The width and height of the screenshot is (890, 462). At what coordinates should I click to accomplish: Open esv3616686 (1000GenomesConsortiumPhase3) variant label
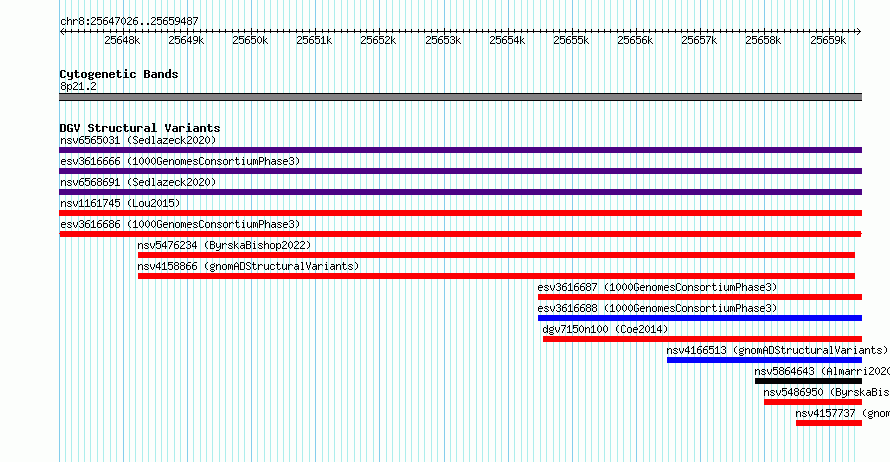pyautogui.click(x=180, y=224)
